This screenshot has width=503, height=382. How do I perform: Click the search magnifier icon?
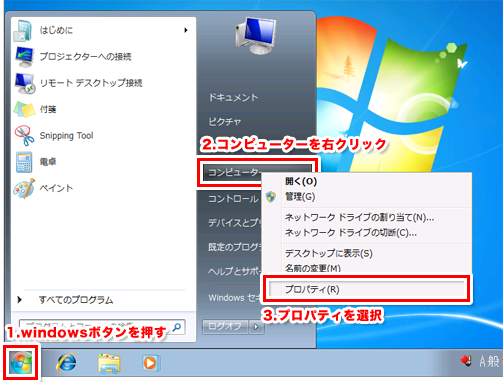click(x=177, y=327)
